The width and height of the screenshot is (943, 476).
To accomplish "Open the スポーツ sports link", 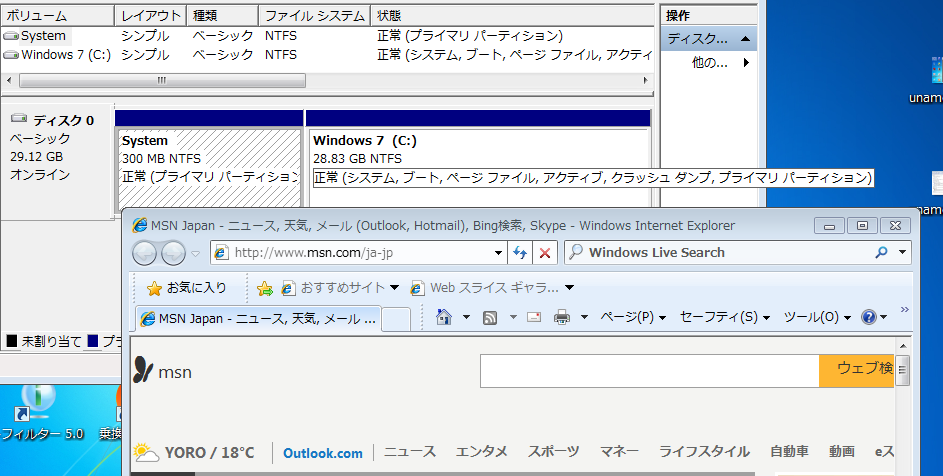I will [554, 452].
